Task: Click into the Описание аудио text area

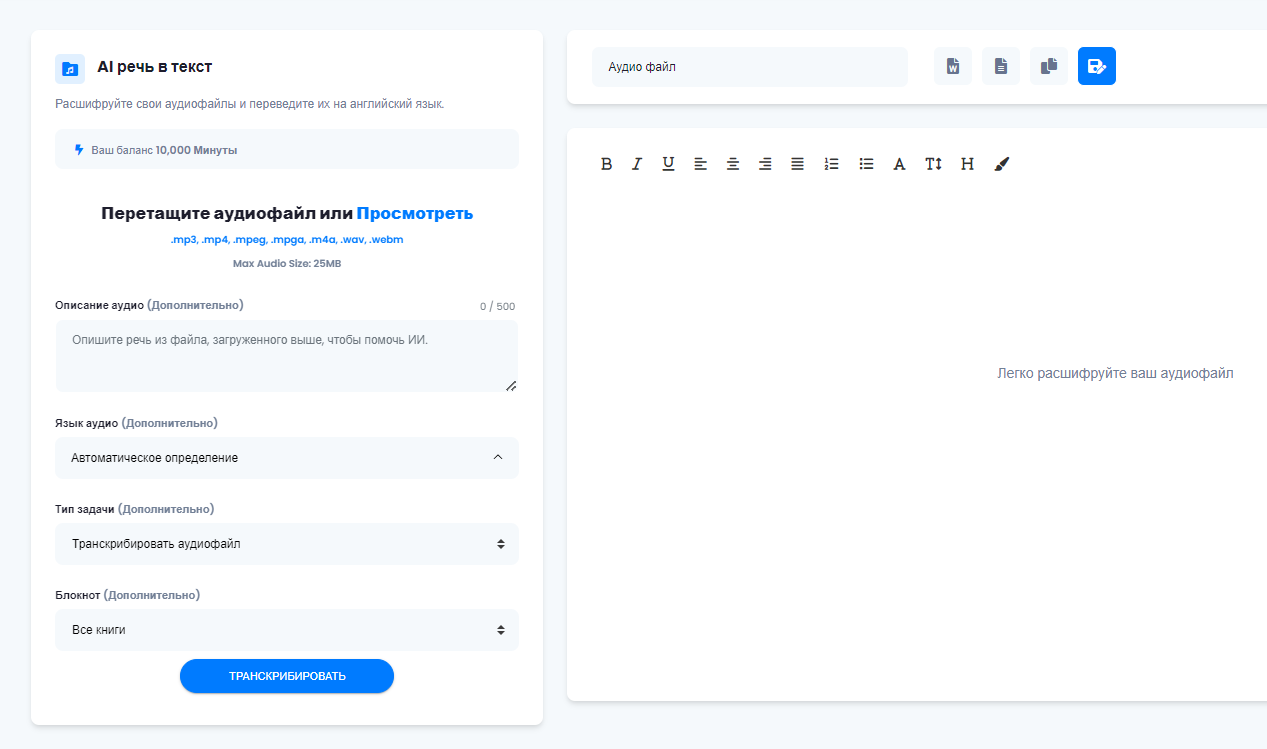Action: [x=286, y=356]
